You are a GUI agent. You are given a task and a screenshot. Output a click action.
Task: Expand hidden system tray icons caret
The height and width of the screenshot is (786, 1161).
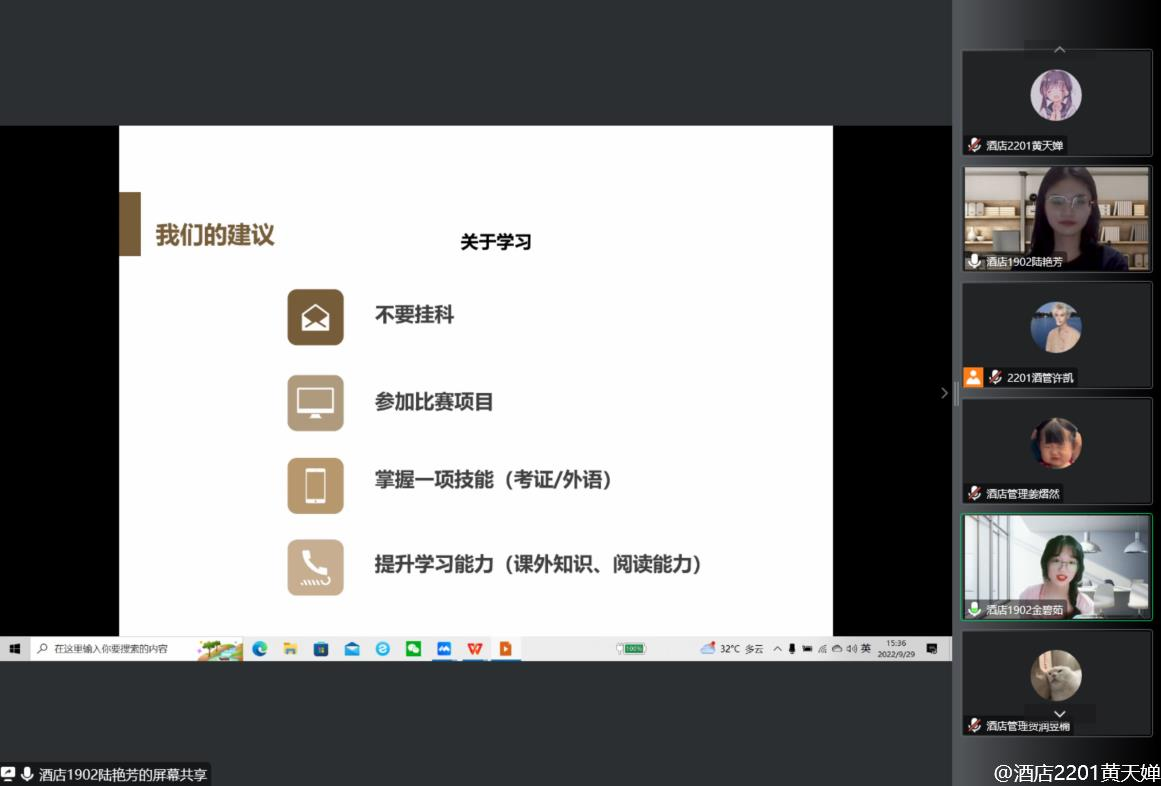(x=777, y=648)
